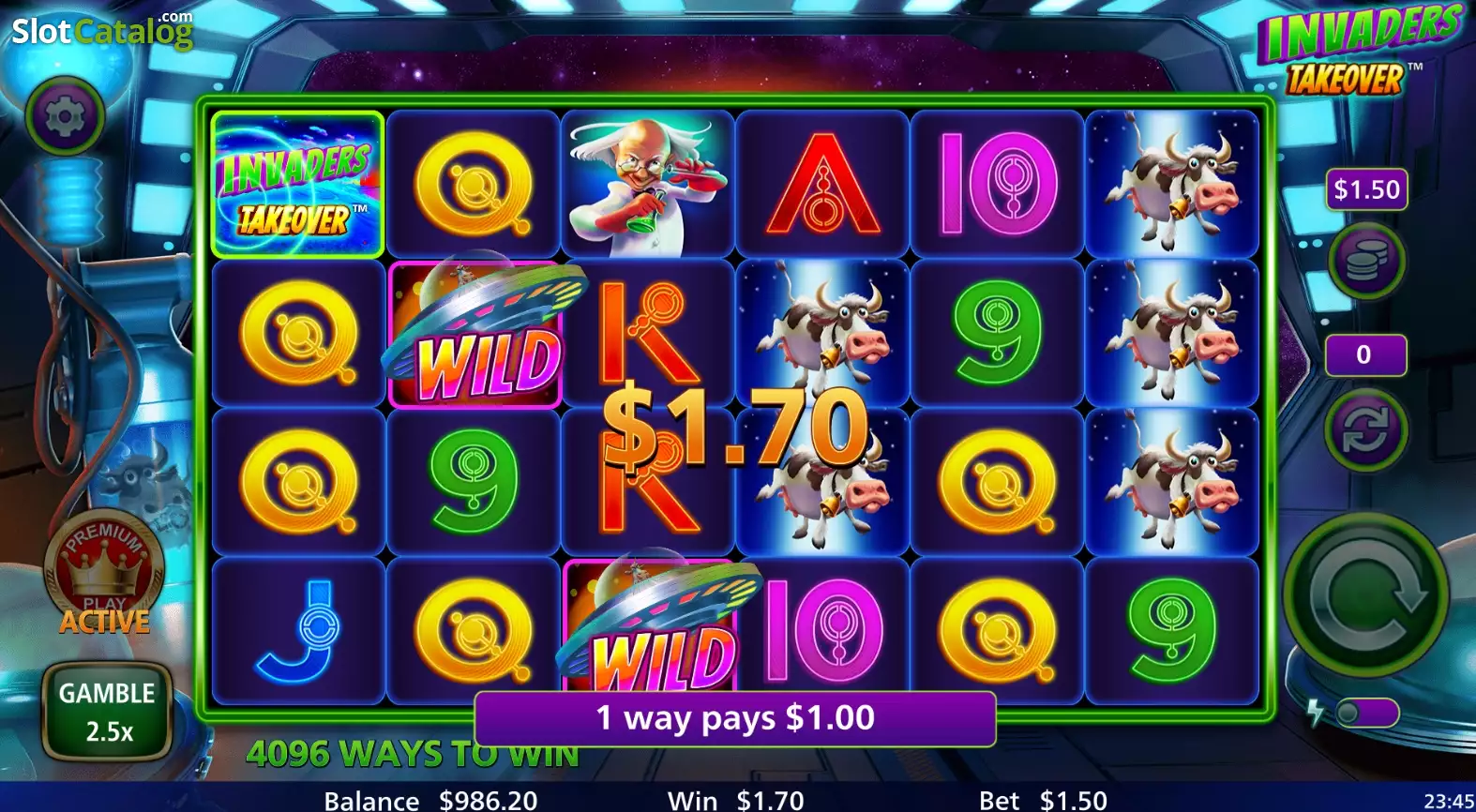Open the settings gear icon
The width and height of the screenshot is (1476, 812).
click(65, 116)
